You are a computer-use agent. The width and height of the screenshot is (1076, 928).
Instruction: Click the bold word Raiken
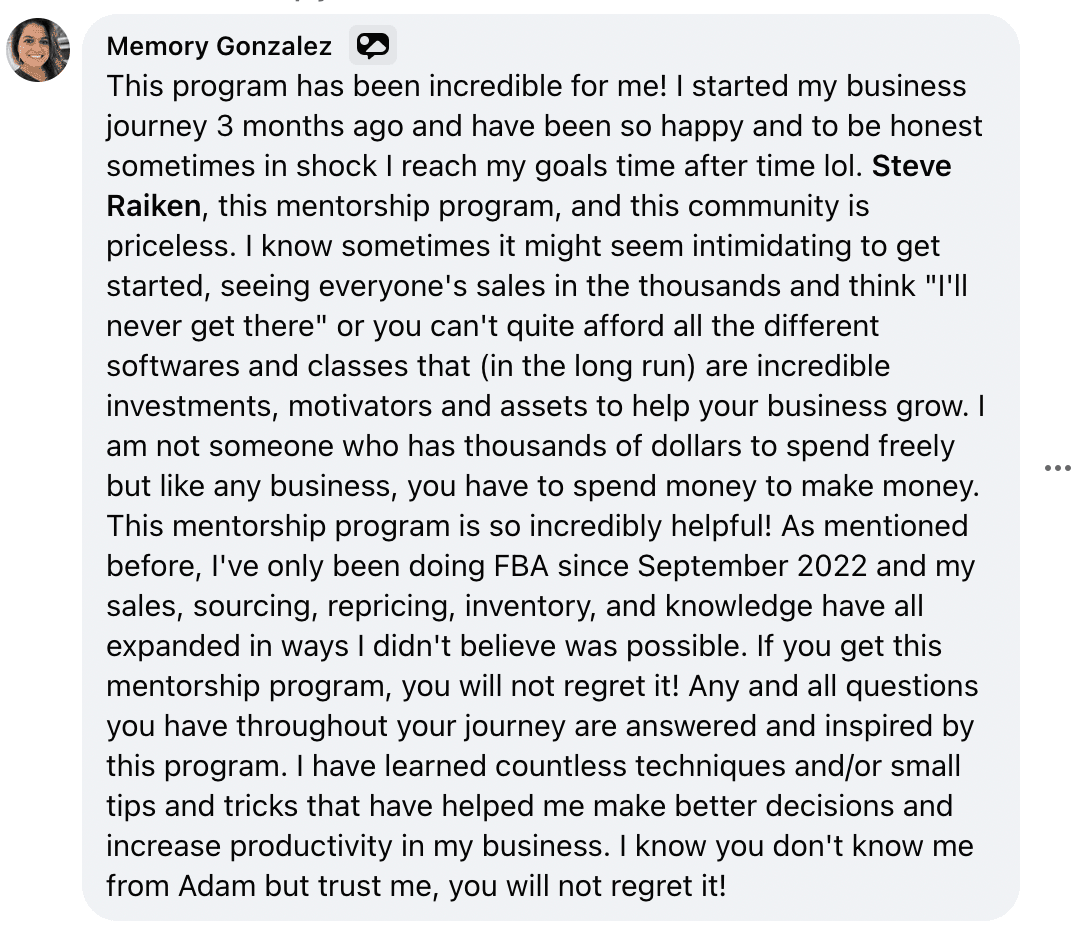point(154,206)
